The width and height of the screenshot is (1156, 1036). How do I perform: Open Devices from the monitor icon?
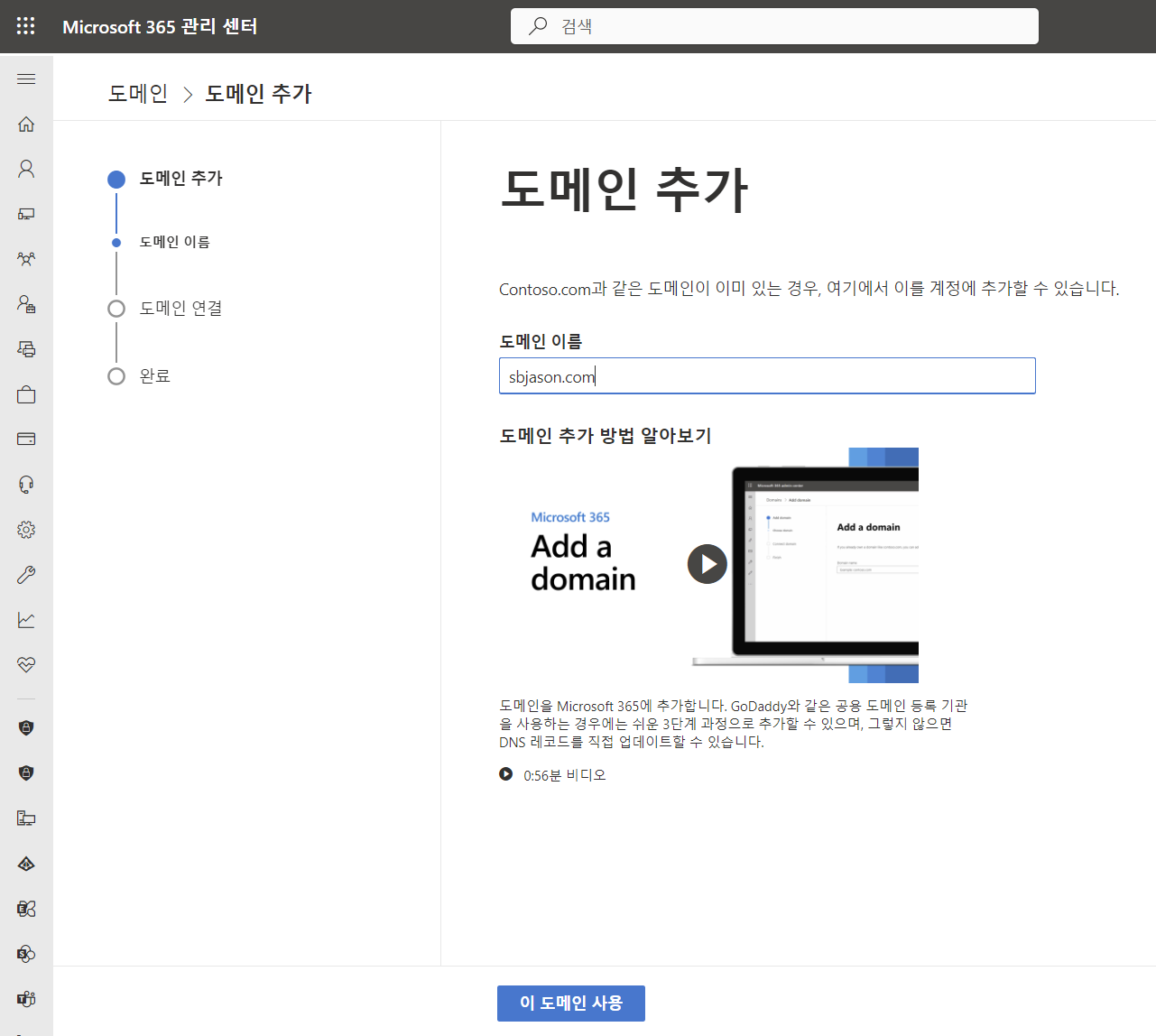[x=26, y=214]
